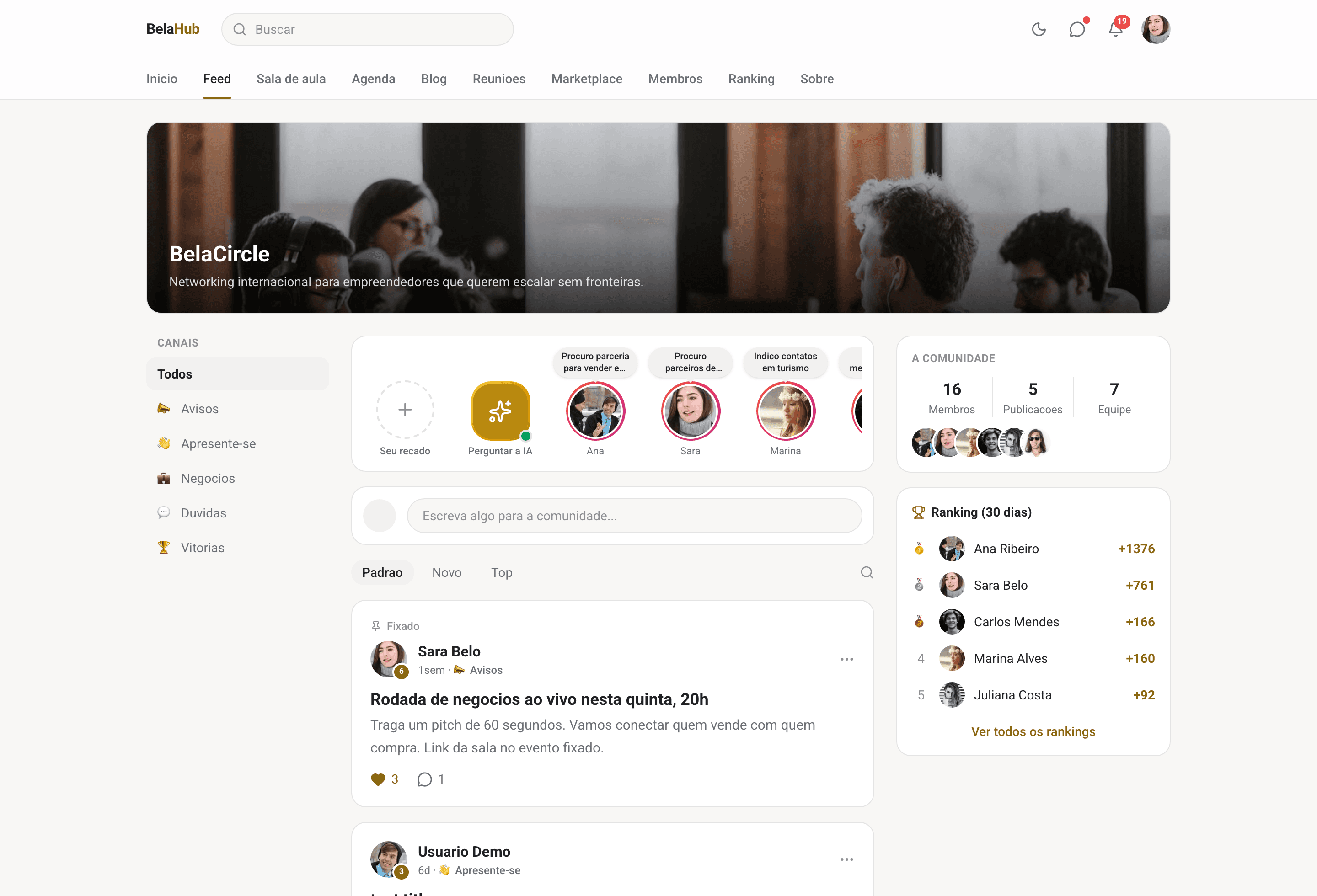This screenshot has height=896, width=1317.
Task: Click the 'Escreva algo para a comunidade' field
Action: [x=634, y=515]
